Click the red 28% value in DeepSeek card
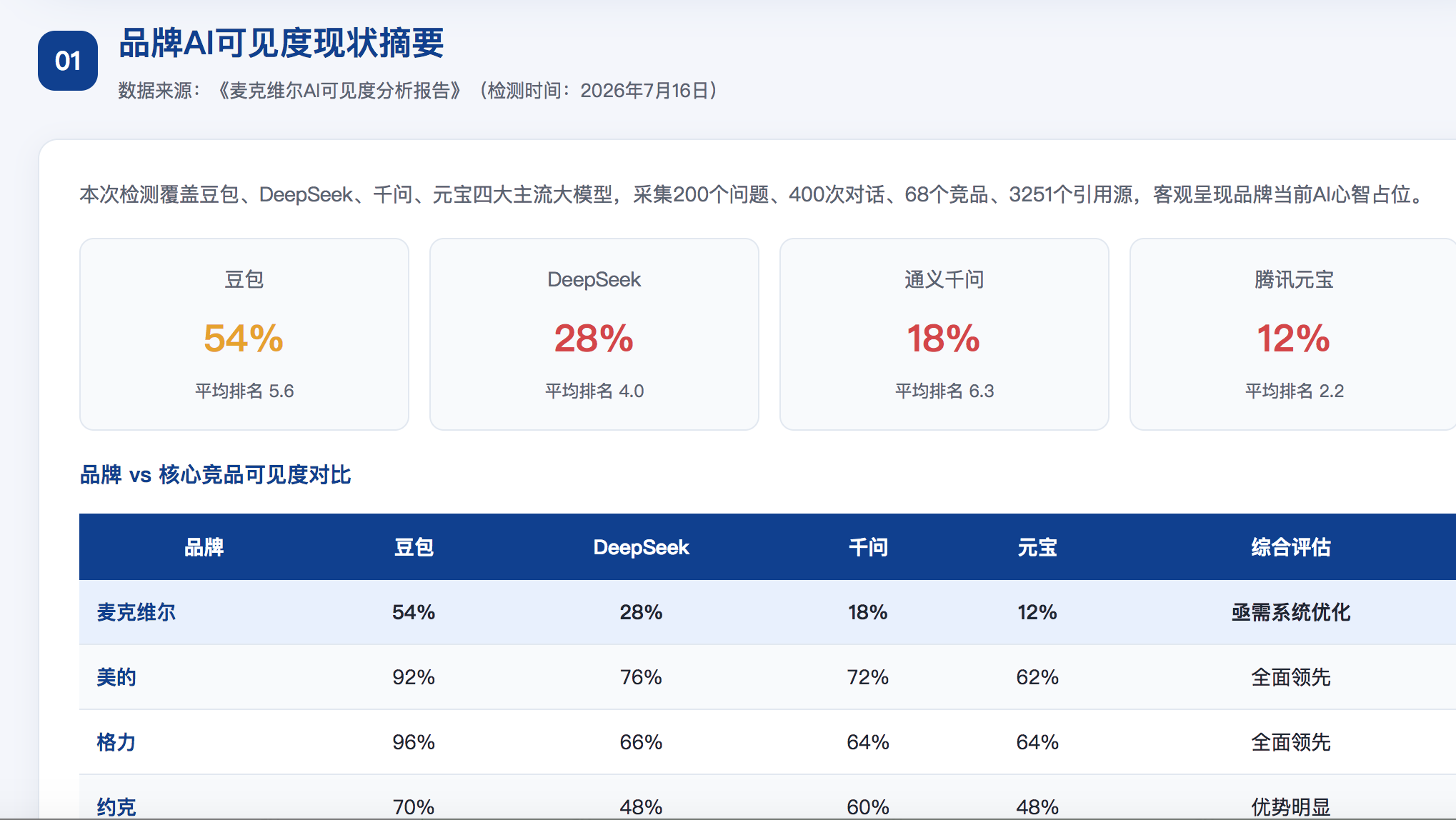Viewport: 1456px width, 820px height. (x=594, y=339)
